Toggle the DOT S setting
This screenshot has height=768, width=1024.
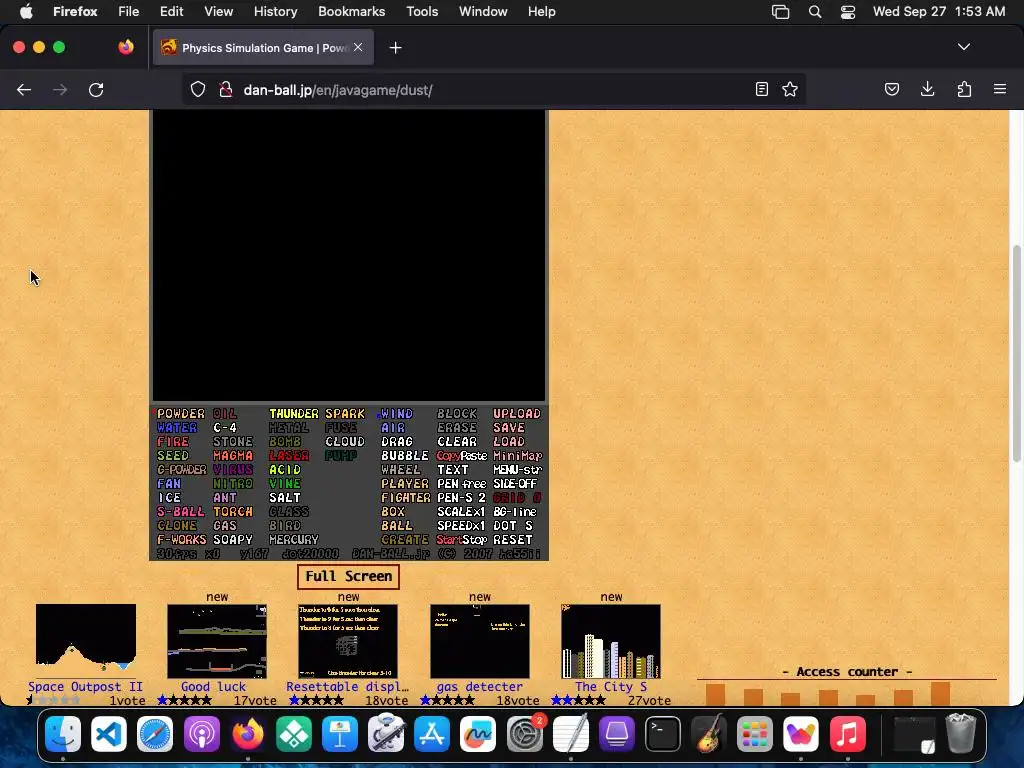point(513,526)
